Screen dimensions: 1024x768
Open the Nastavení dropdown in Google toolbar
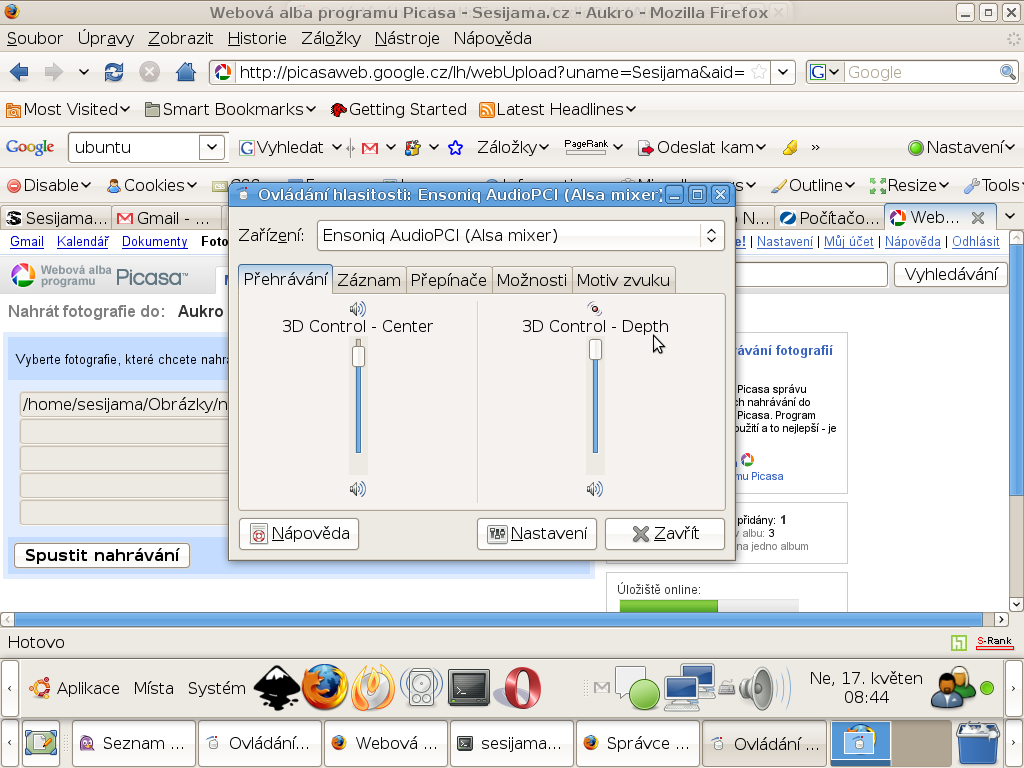tap(961, 148)
